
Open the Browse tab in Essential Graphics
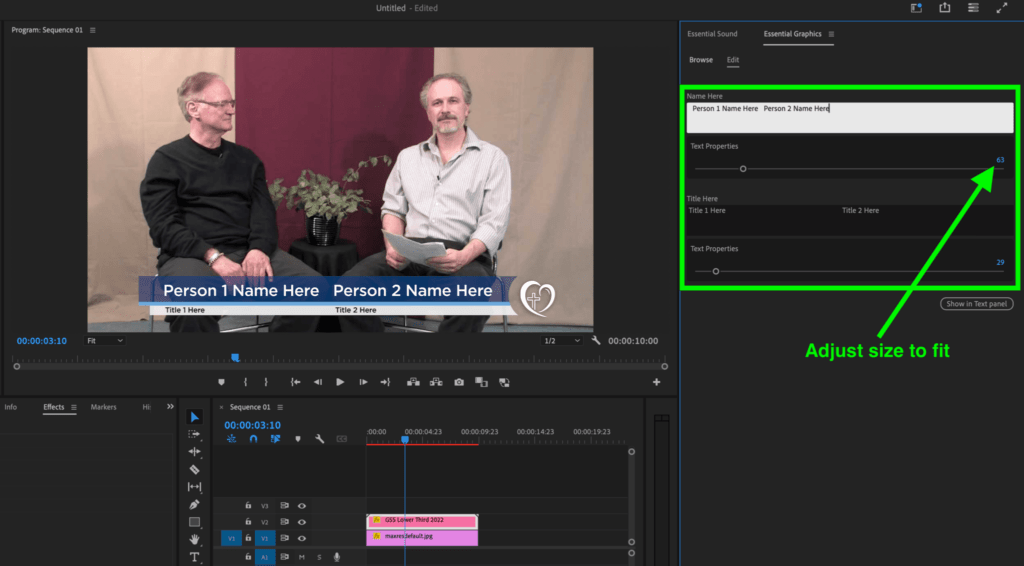click(701, 60)
